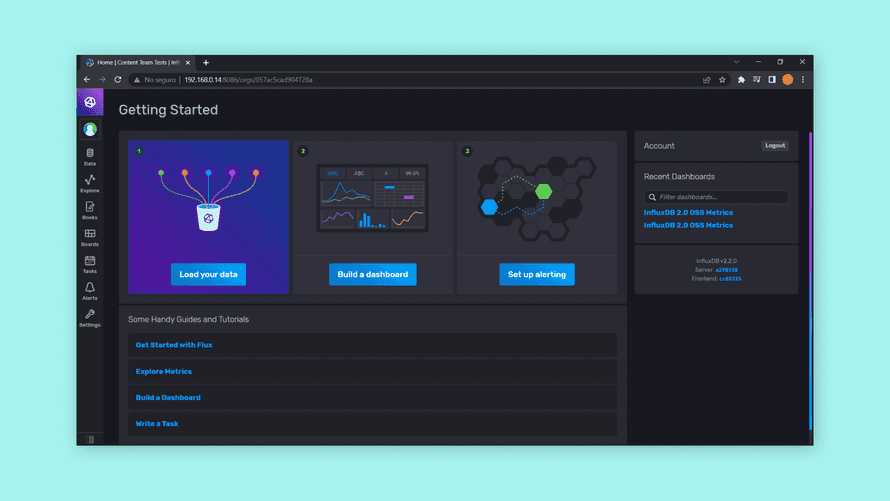Go forward with browser forward arrow
The height and width of the screenshot is (501, 890).
pos(102,80)
